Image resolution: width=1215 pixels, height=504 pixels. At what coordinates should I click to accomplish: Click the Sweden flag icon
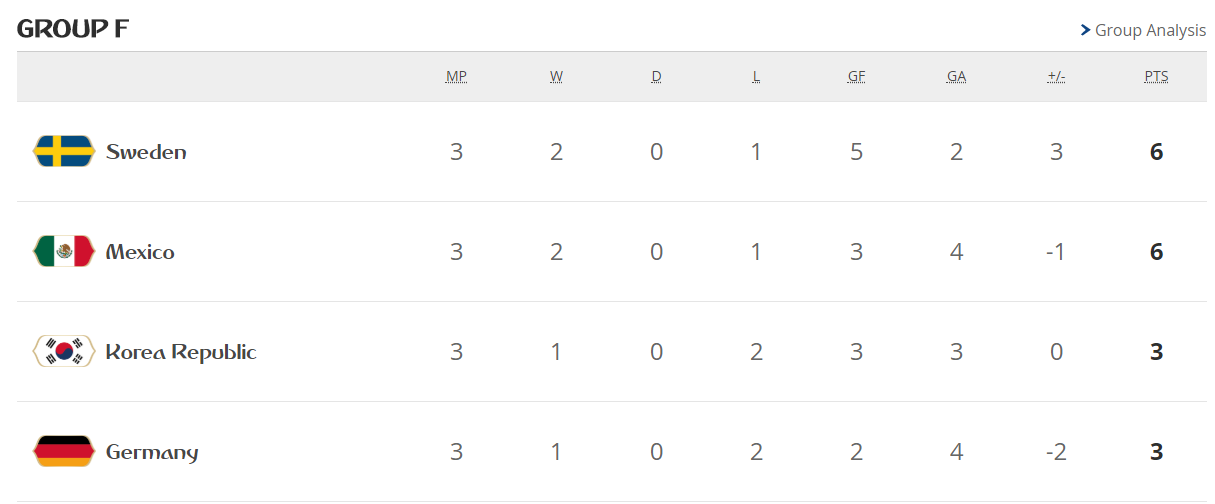(x=63, y=152)
